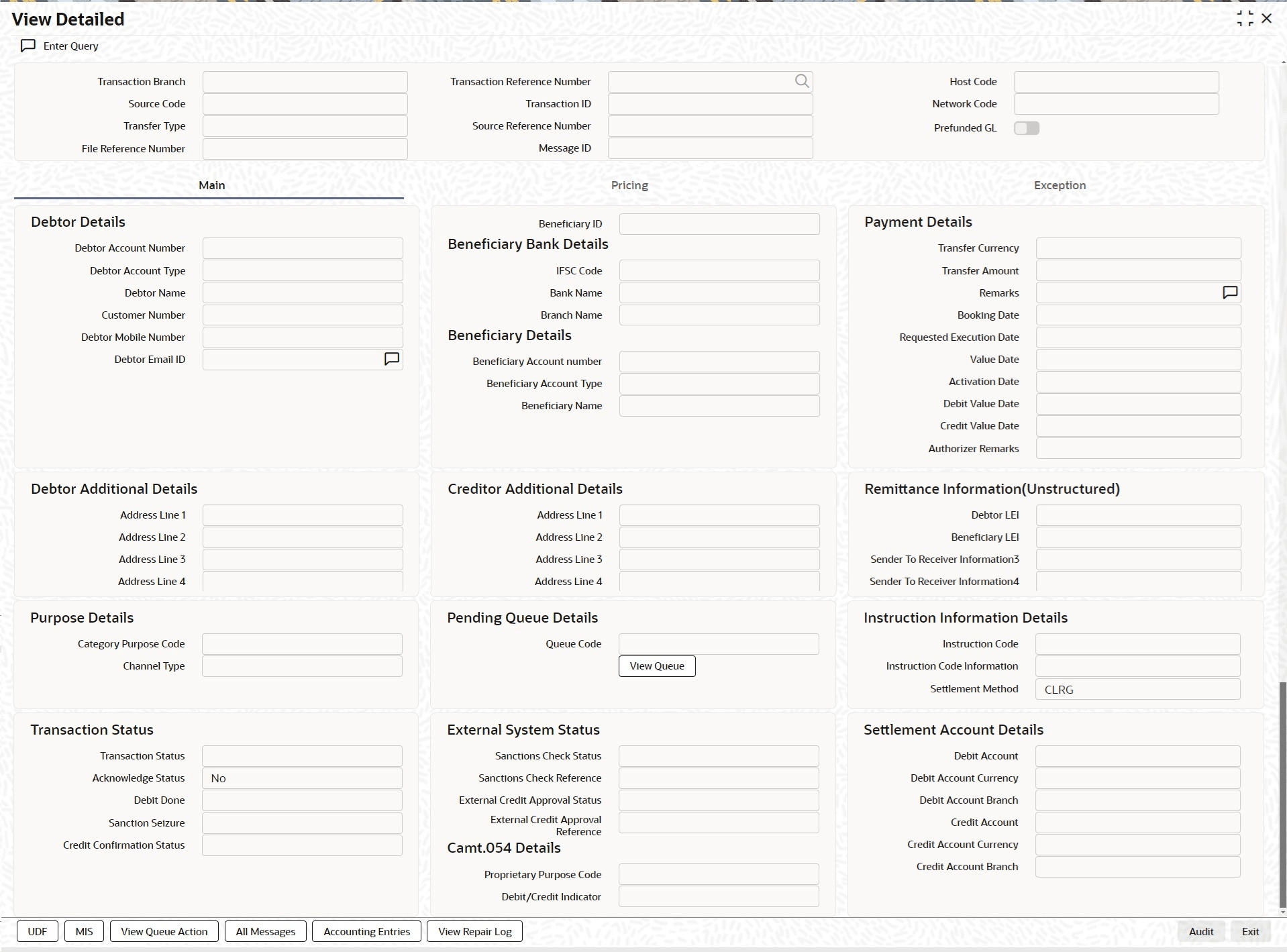Click the Transaction Branch field
This screenshot has height=952, width=1287.
click(x=305, y=82)
